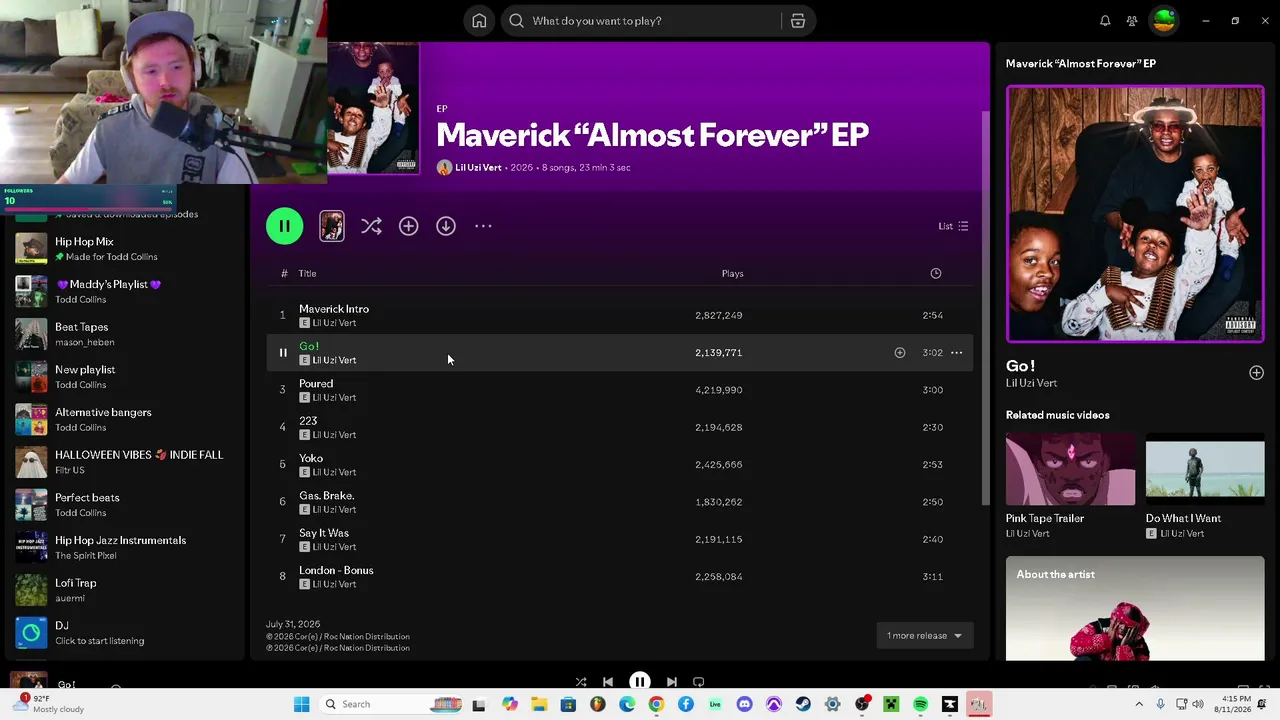Open the taskbar clock and date

click(x=1236, y=704)
